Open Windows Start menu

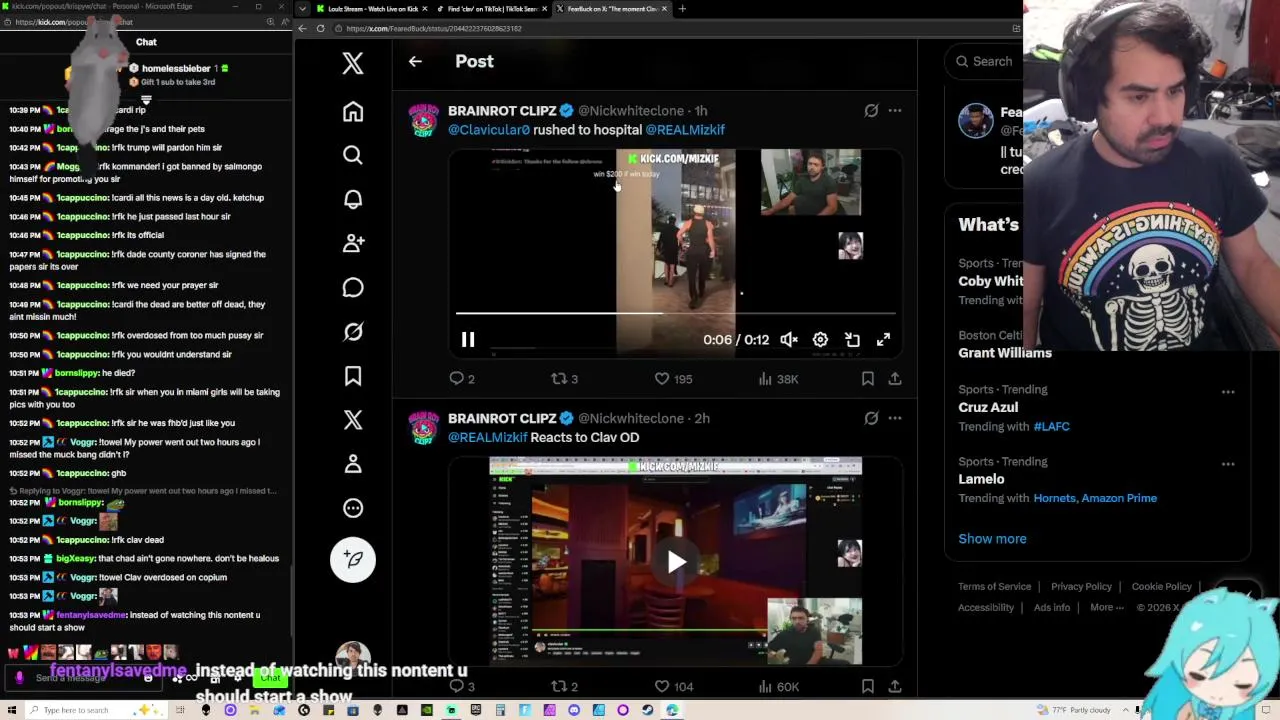(x=10, y=710)
